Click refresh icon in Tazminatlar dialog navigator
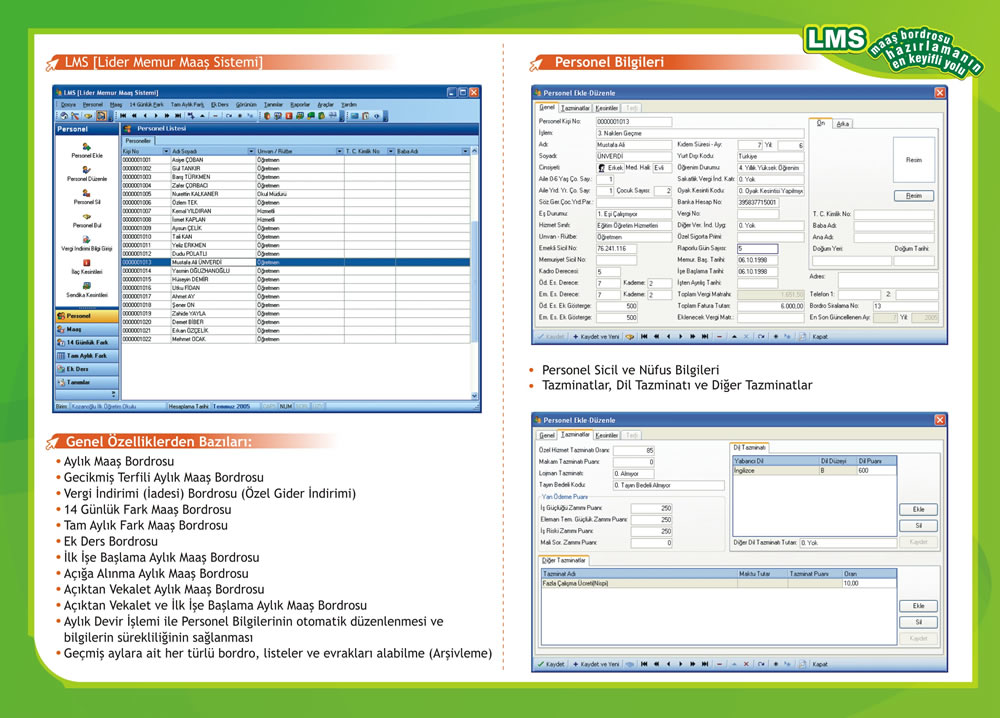 [x=761, y=664]
